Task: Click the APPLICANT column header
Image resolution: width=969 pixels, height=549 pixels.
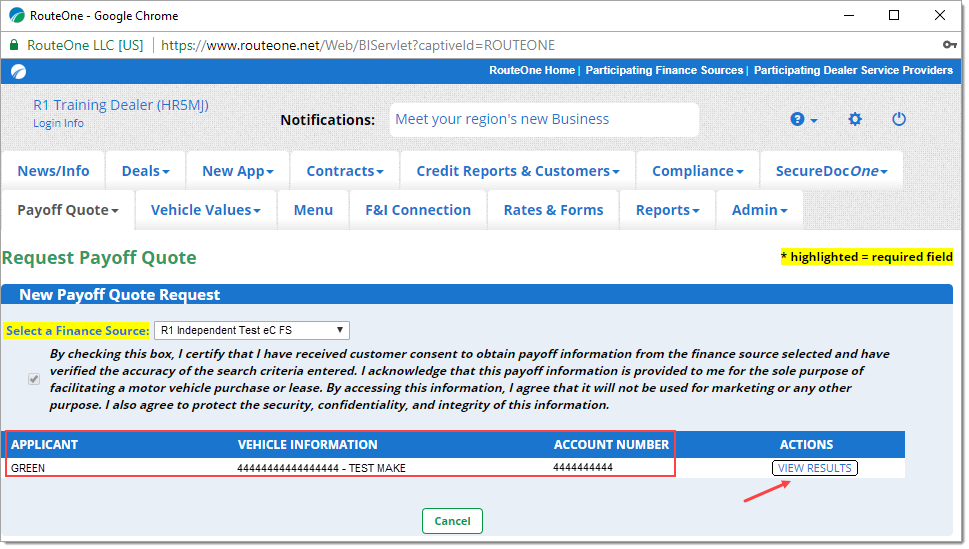Action: point(44,445)
